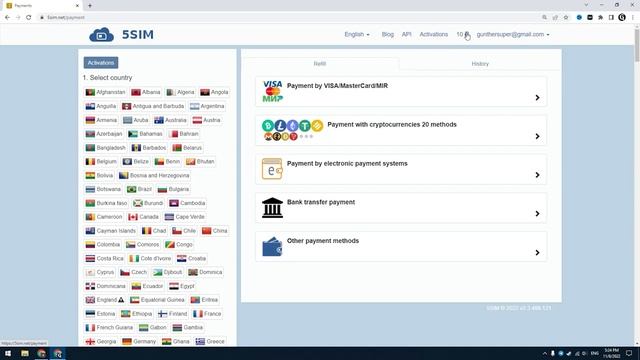Open File Explorer from taskbar
This screenshot has height=360, width=640.
pyautogui.click(x=24, y=353)
